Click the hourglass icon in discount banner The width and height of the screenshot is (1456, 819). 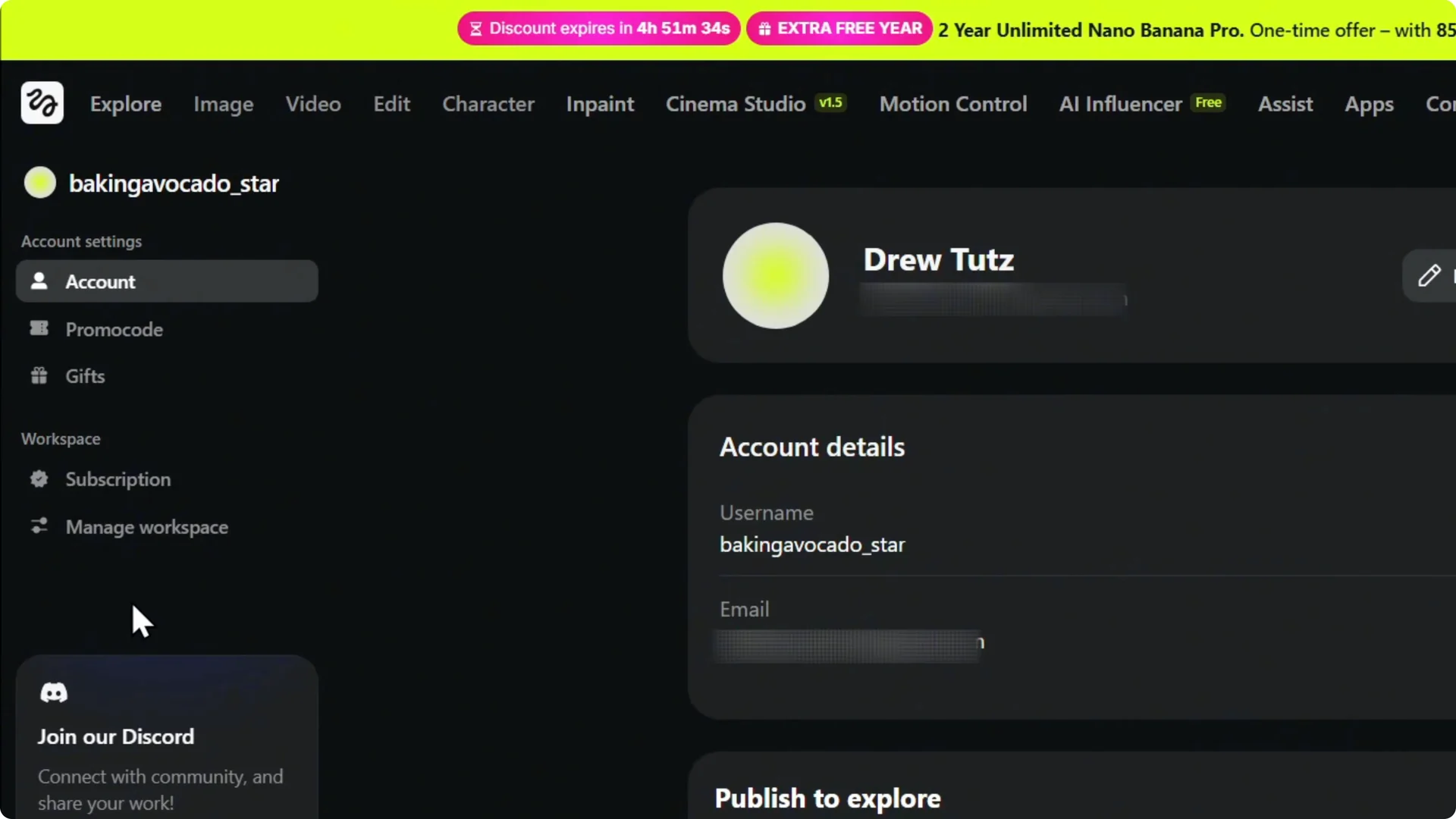click(x=477, y=28)
